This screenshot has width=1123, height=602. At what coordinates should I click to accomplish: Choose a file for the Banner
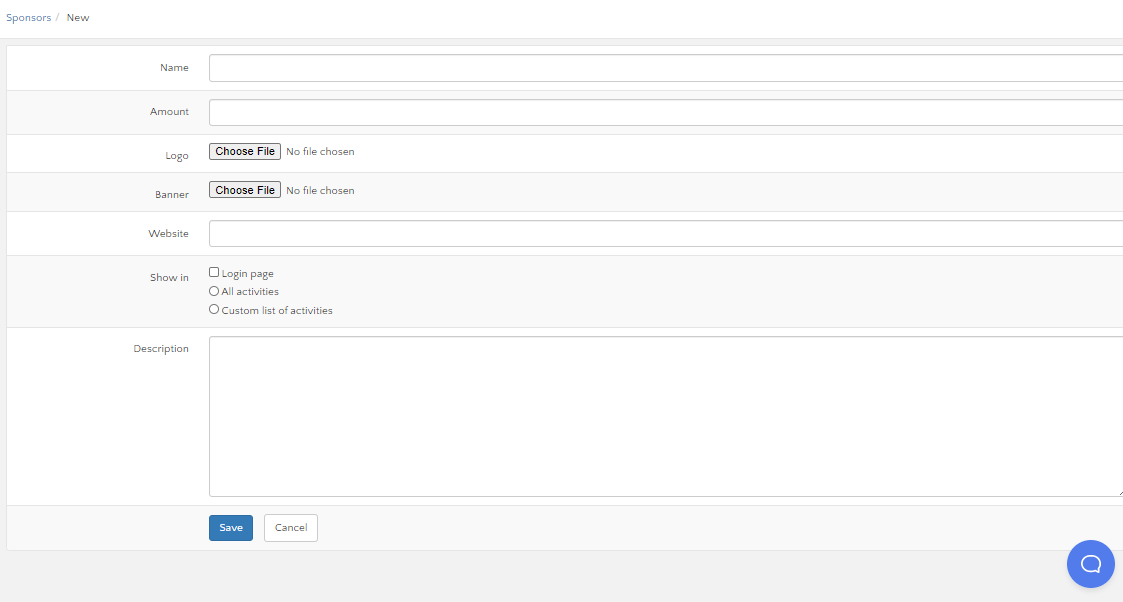(x=245, y=190)
